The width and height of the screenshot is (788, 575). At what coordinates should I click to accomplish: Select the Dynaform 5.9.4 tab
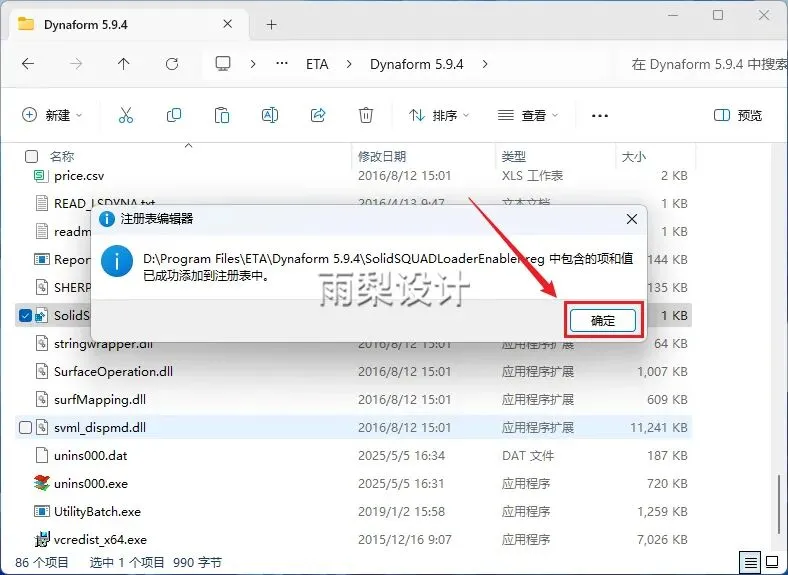[129, 24]
